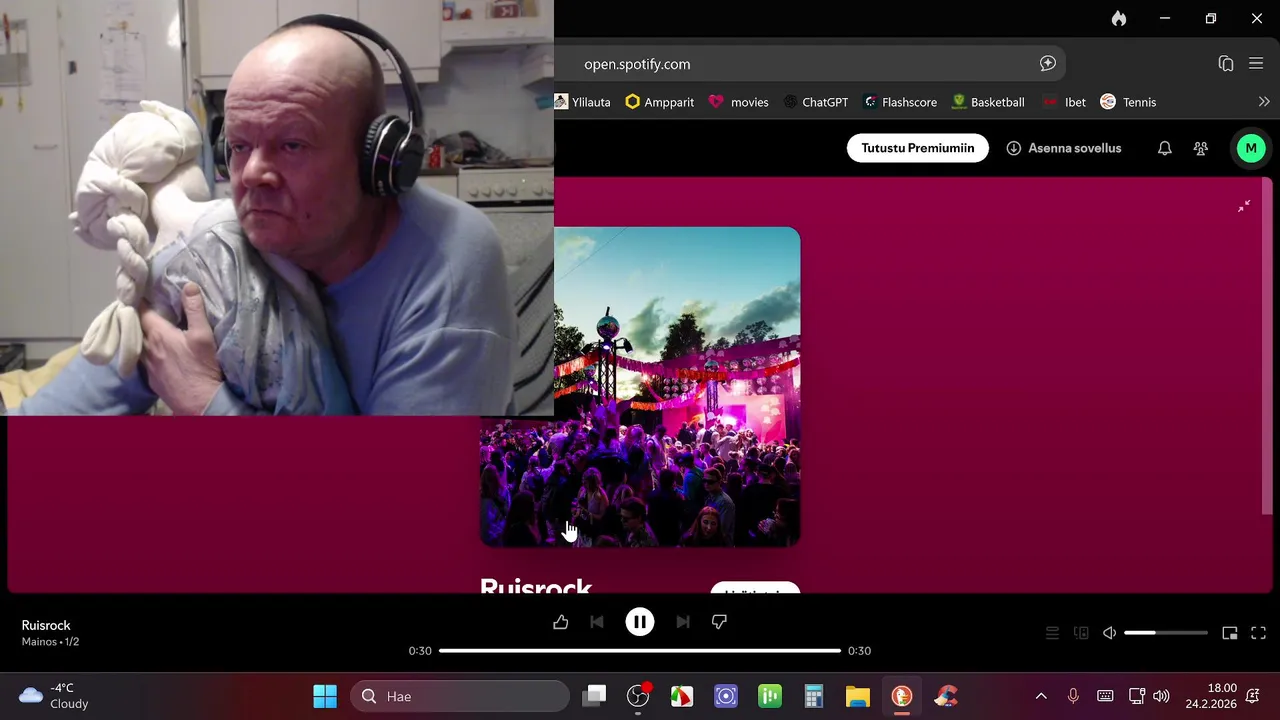Viewport: 1280px width, 720px height.
Task: Open the clock showing 18.00 24.2.2026
Action: (x=1211, y=696)
